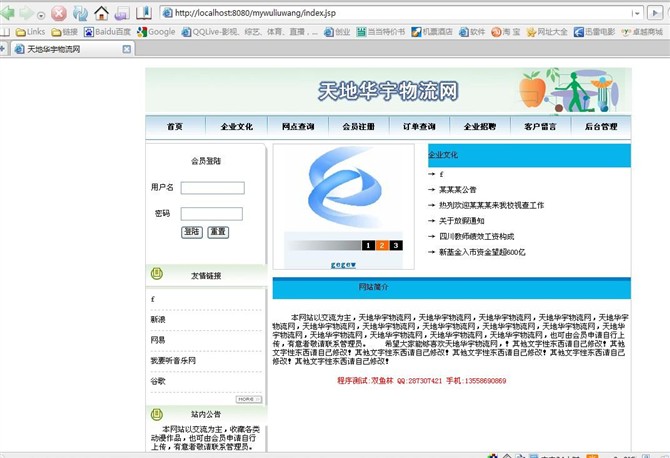Open the 新基金入市资金望超600亿 link
Viewport: 670px width, 458px height.
[482, 252]
